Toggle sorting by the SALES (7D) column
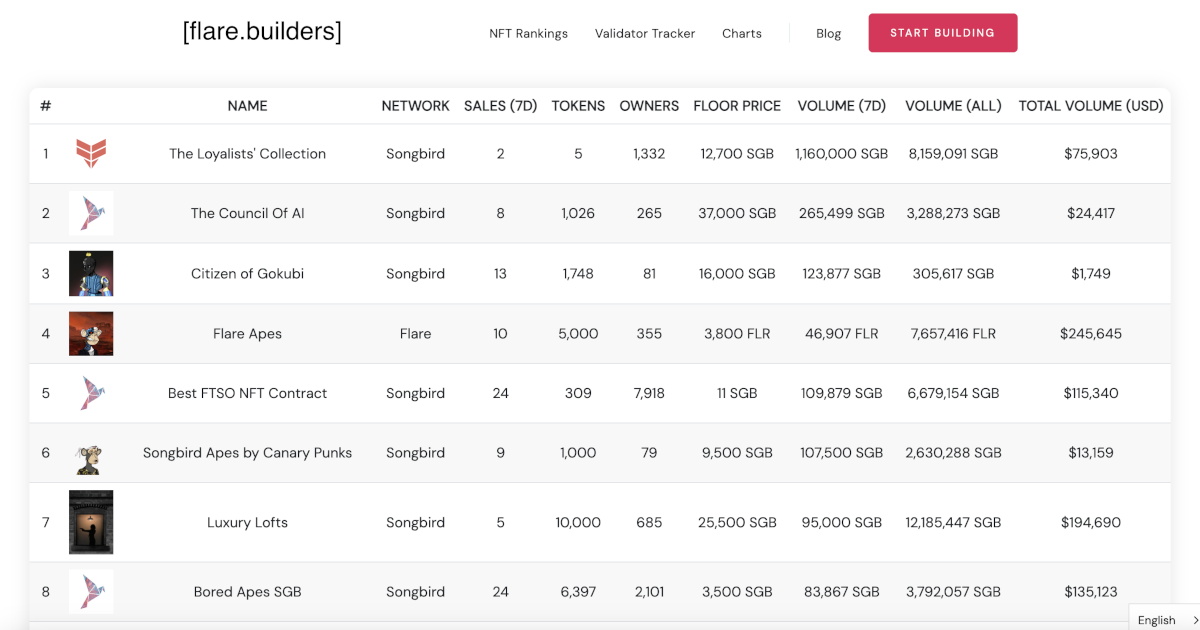Image resolution: width=1200 pixels, height=630 pixels. pos(500,105)
